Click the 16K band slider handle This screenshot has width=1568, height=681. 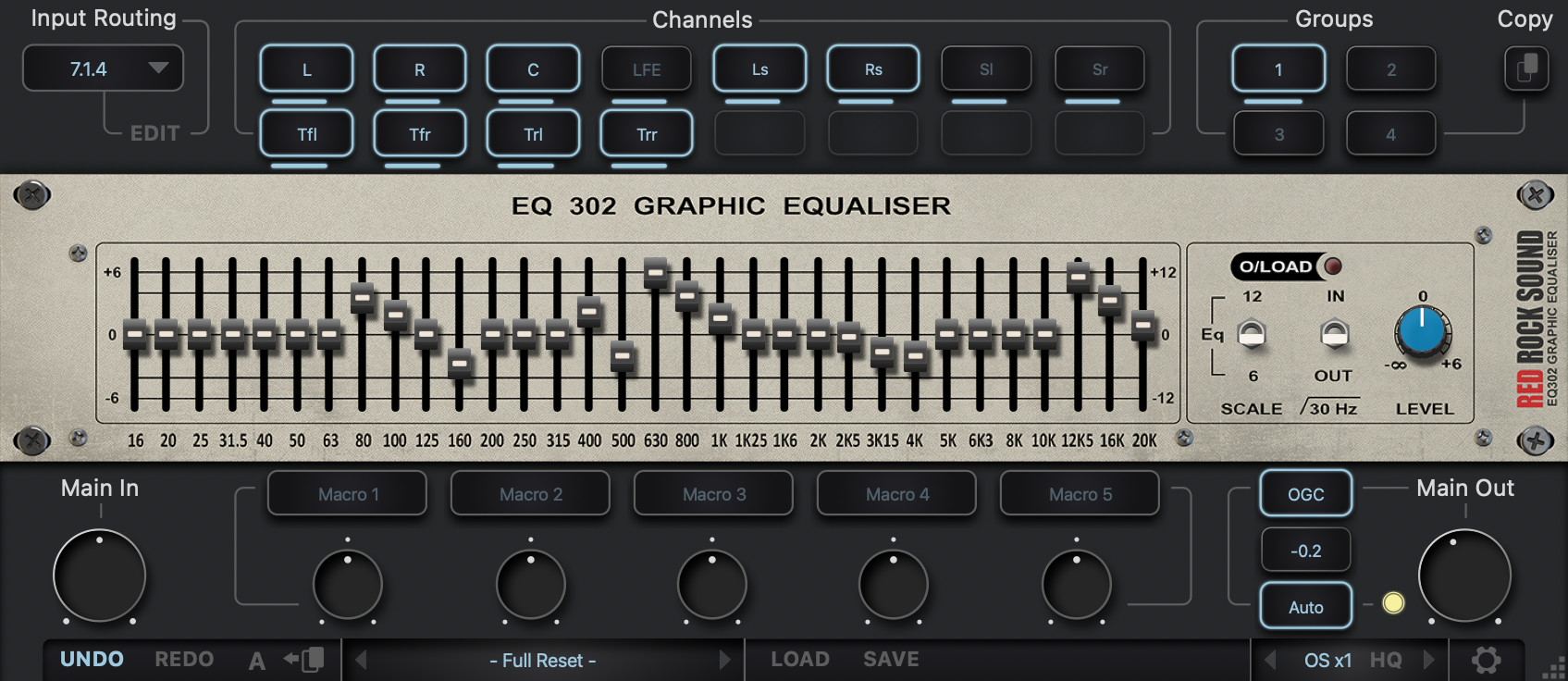(1110, 300)
